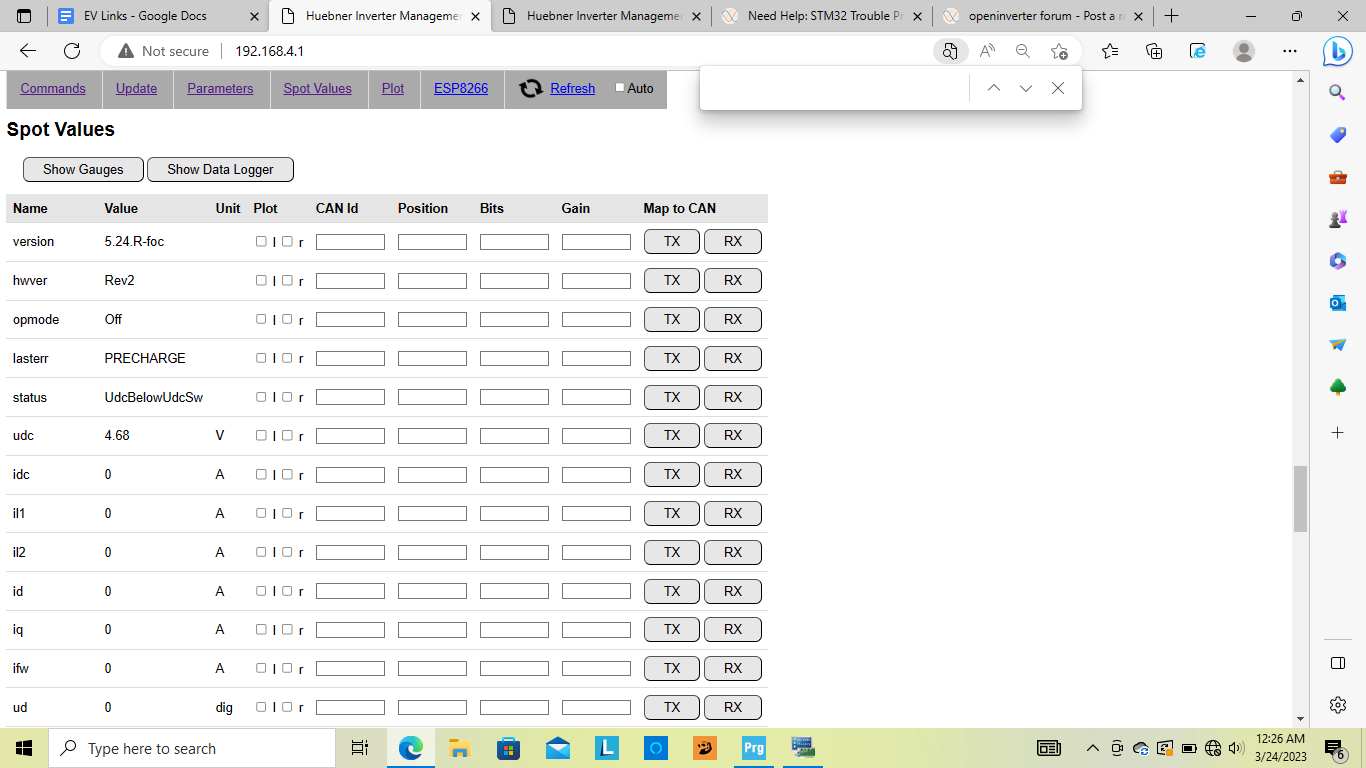Open the Edge favorites star icon
1366x768 pixels.
point(1109,51)
